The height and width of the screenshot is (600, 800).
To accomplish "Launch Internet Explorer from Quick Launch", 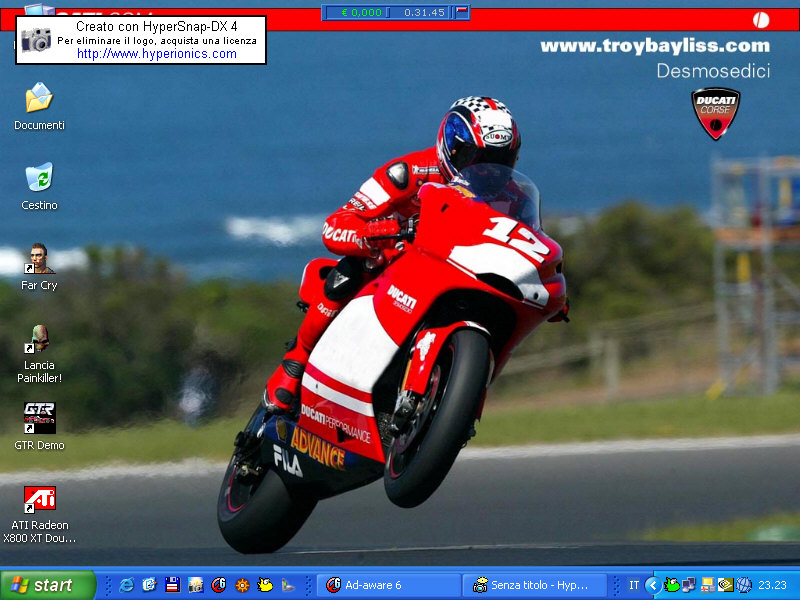I will pyautogui.click(x=126, y=585).
